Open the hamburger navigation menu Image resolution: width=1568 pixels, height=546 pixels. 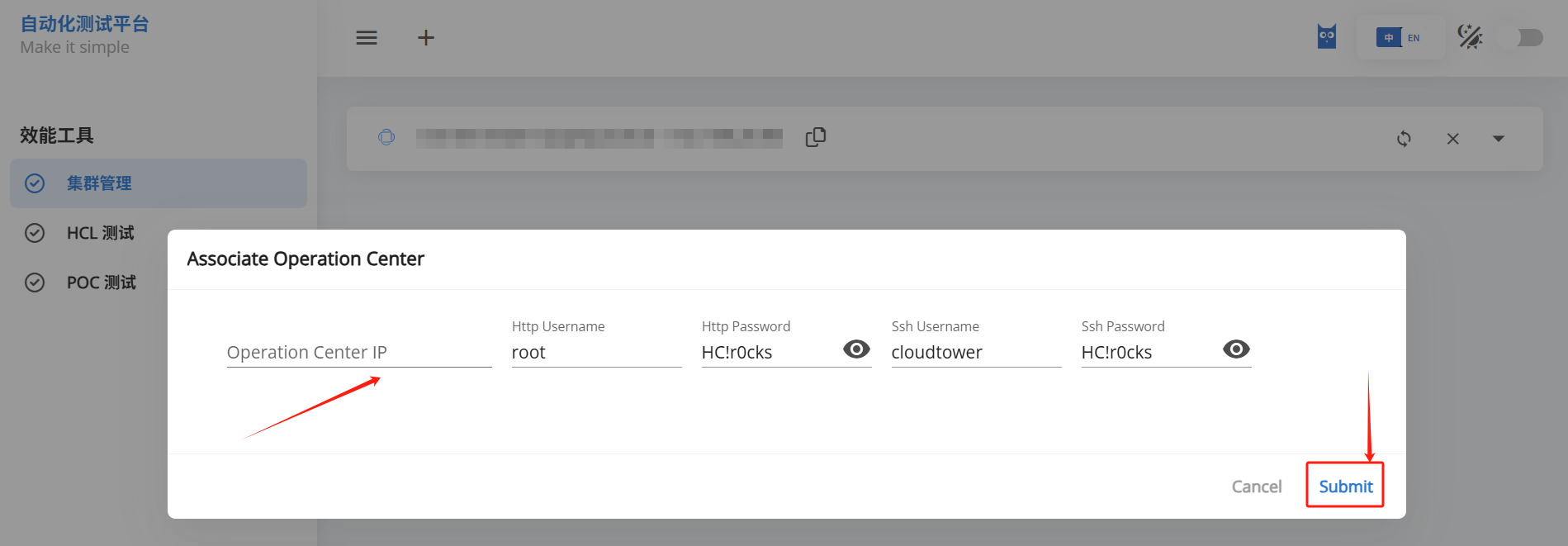(367, 38)
